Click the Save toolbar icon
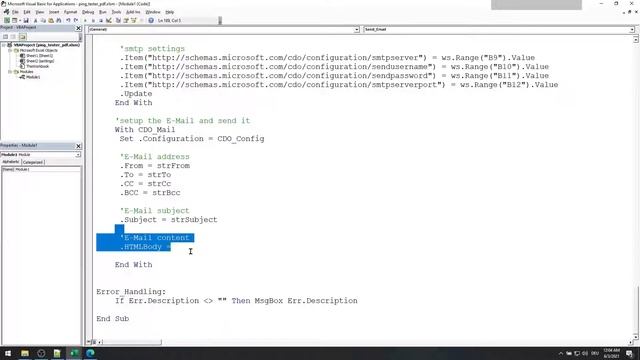Image resolution: width=640 pixels, height=360 pixels. 26,20
